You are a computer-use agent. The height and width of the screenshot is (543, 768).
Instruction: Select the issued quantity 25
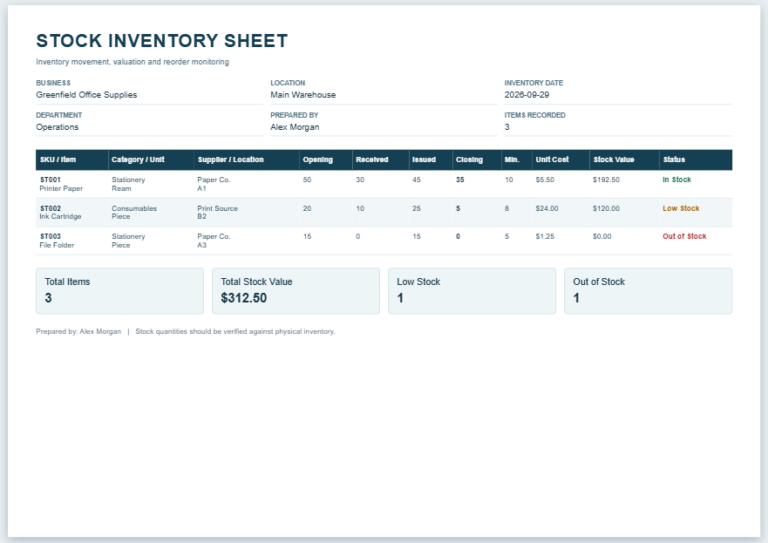pyautogui.click(x=416, y=208)
